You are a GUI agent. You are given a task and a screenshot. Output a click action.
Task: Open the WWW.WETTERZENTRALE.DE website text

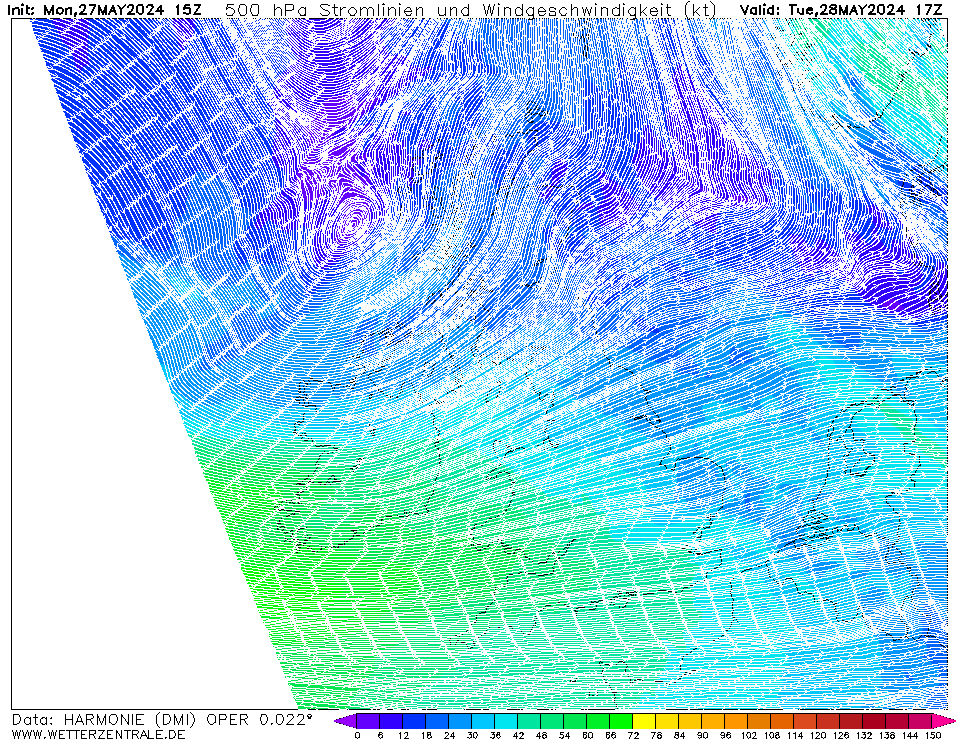[98, 734]
